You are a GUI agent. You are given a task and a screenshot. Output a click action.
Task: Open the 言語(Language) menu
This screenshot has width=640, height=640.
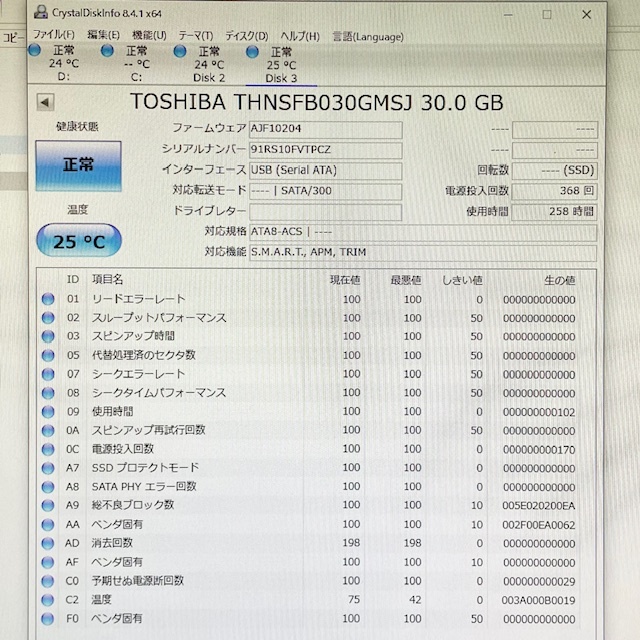click(x=368, y=37)
